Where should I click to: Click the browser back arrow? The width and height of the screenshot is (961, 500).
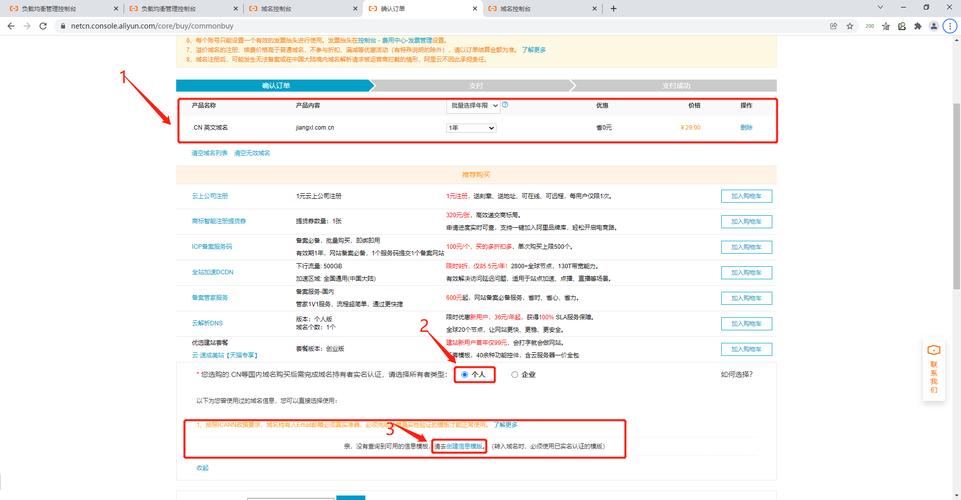[10, 26]
